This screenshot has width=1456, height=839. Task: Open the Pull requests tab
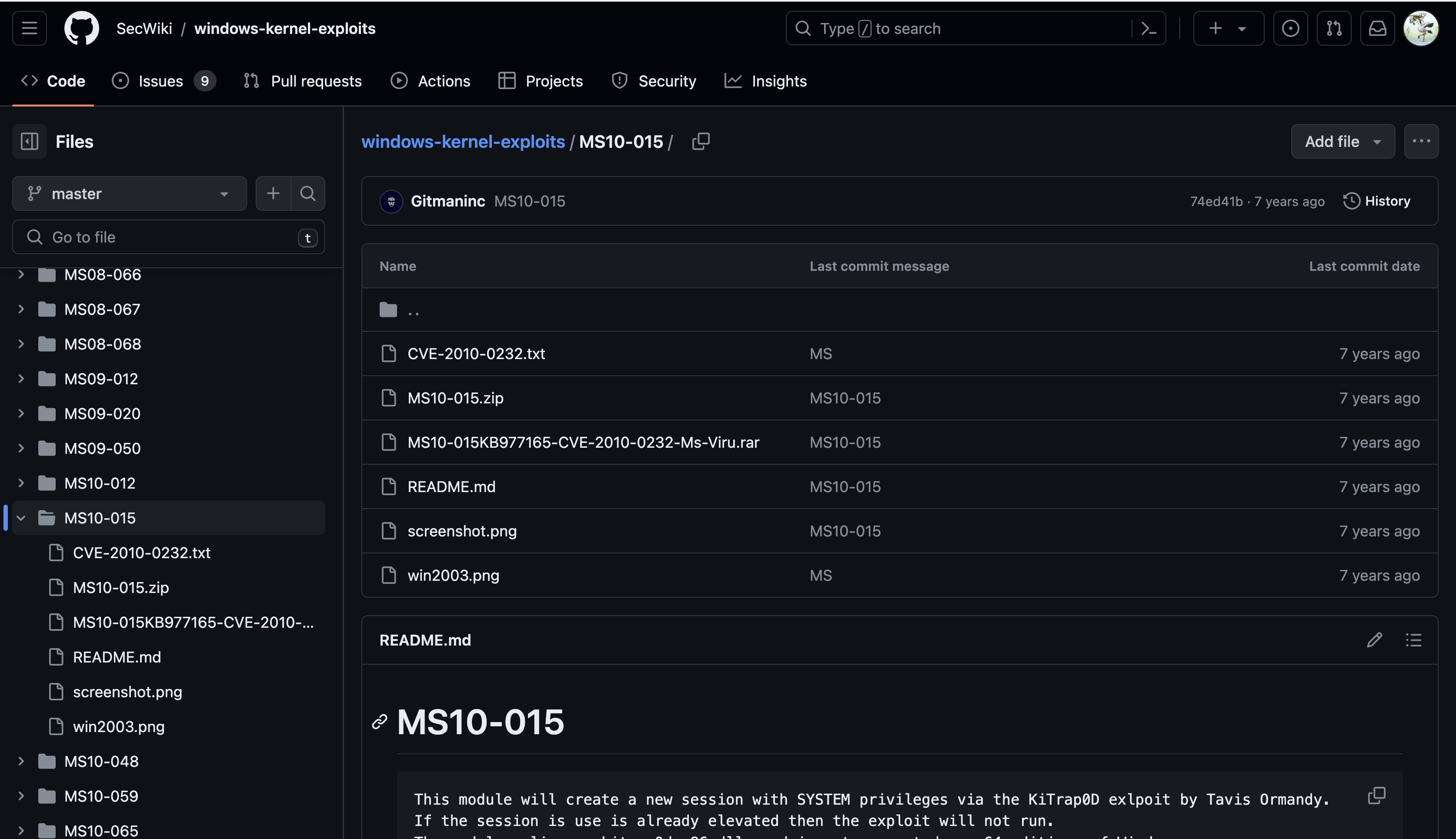pyautogui.click(x=303, y=81)
